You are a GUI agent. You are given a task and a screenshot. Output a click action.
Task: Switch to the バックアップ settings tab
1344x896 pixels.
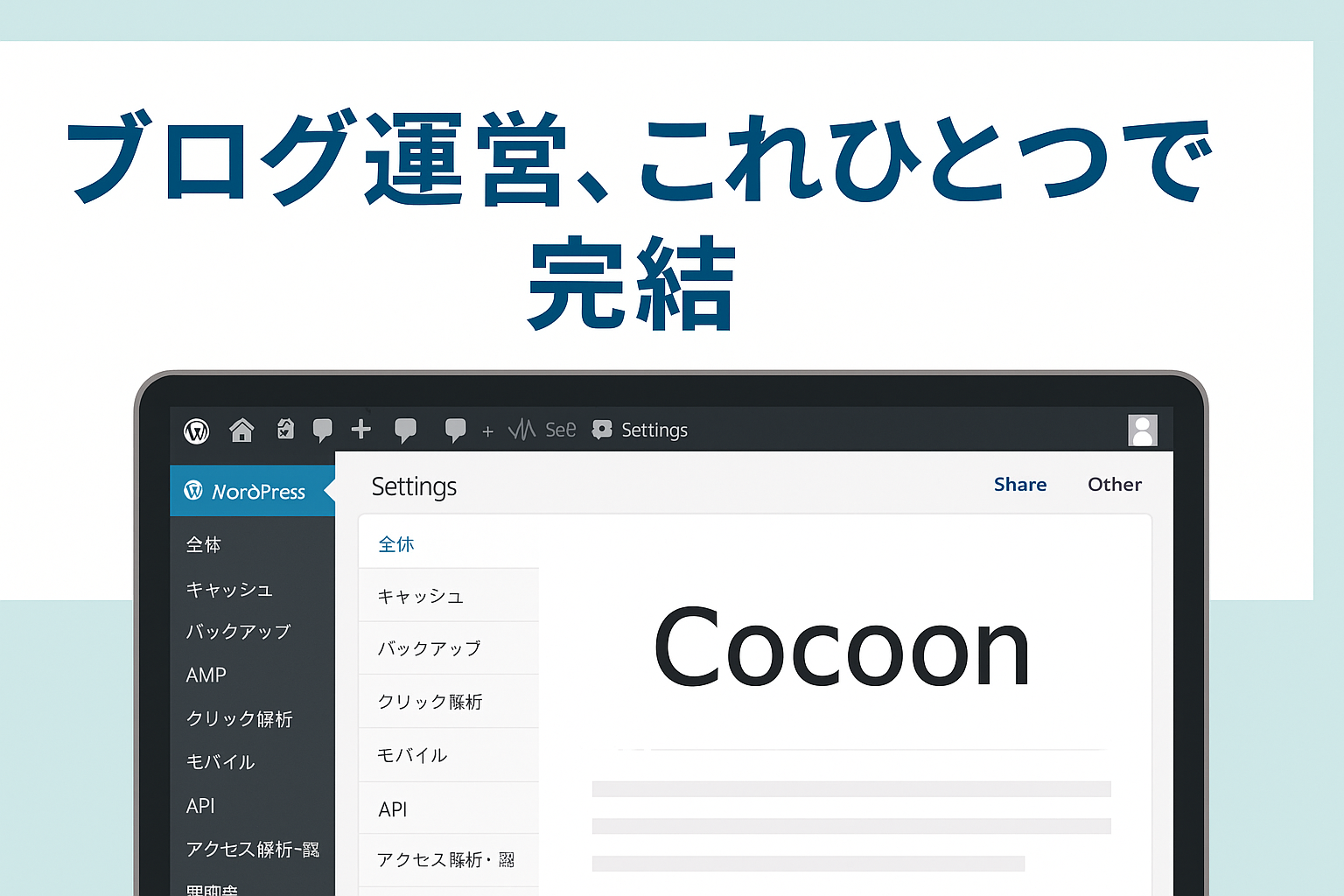(x=449, y=648)
